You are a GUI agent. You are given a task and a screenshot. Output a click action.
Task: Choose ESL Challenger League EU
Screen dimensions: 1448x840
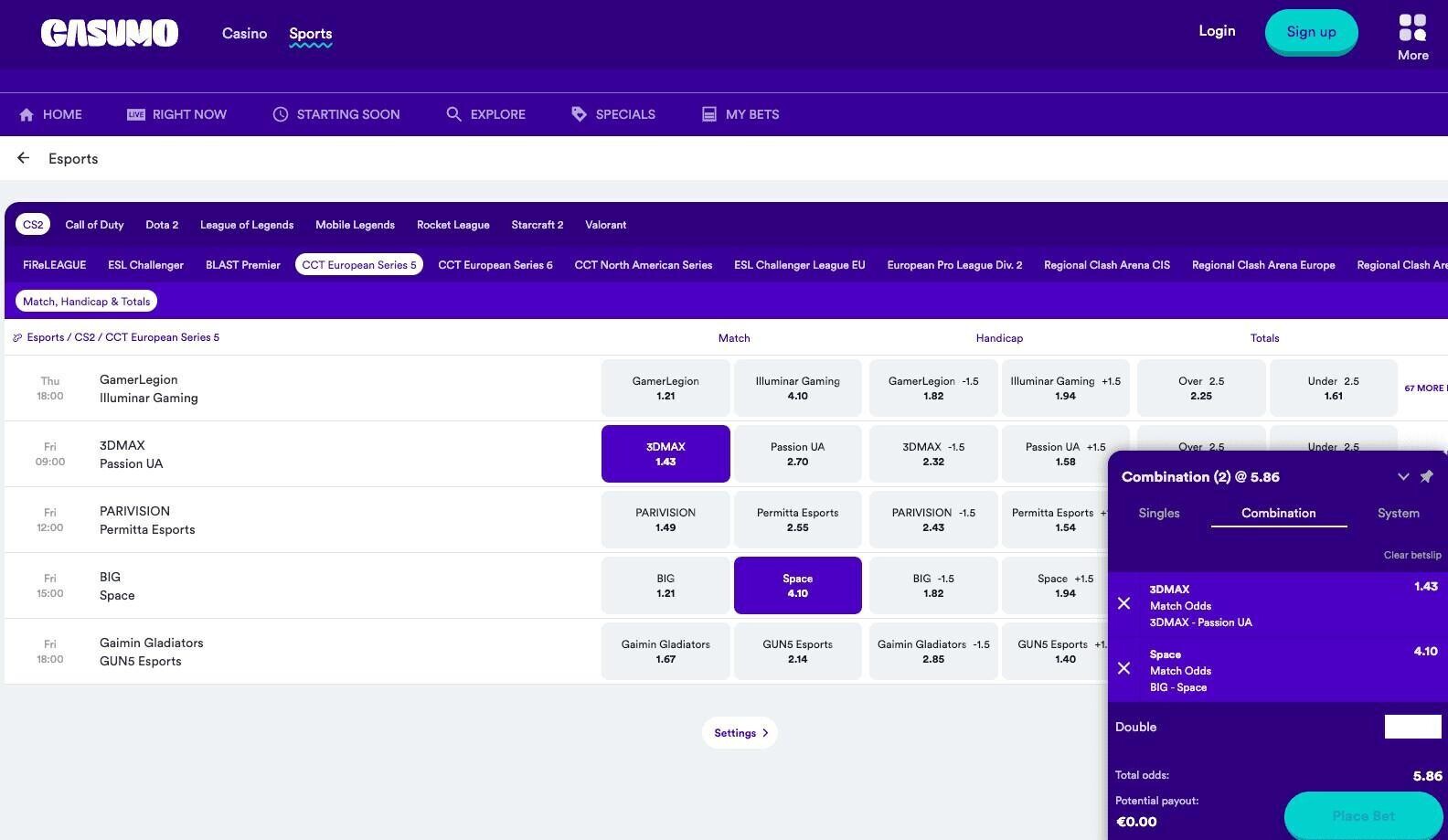coord(800,265)
